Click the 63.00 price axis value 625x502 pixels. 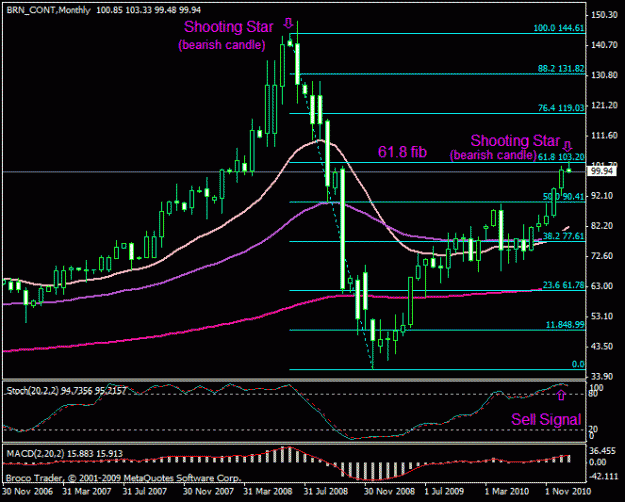click(602, 286)
